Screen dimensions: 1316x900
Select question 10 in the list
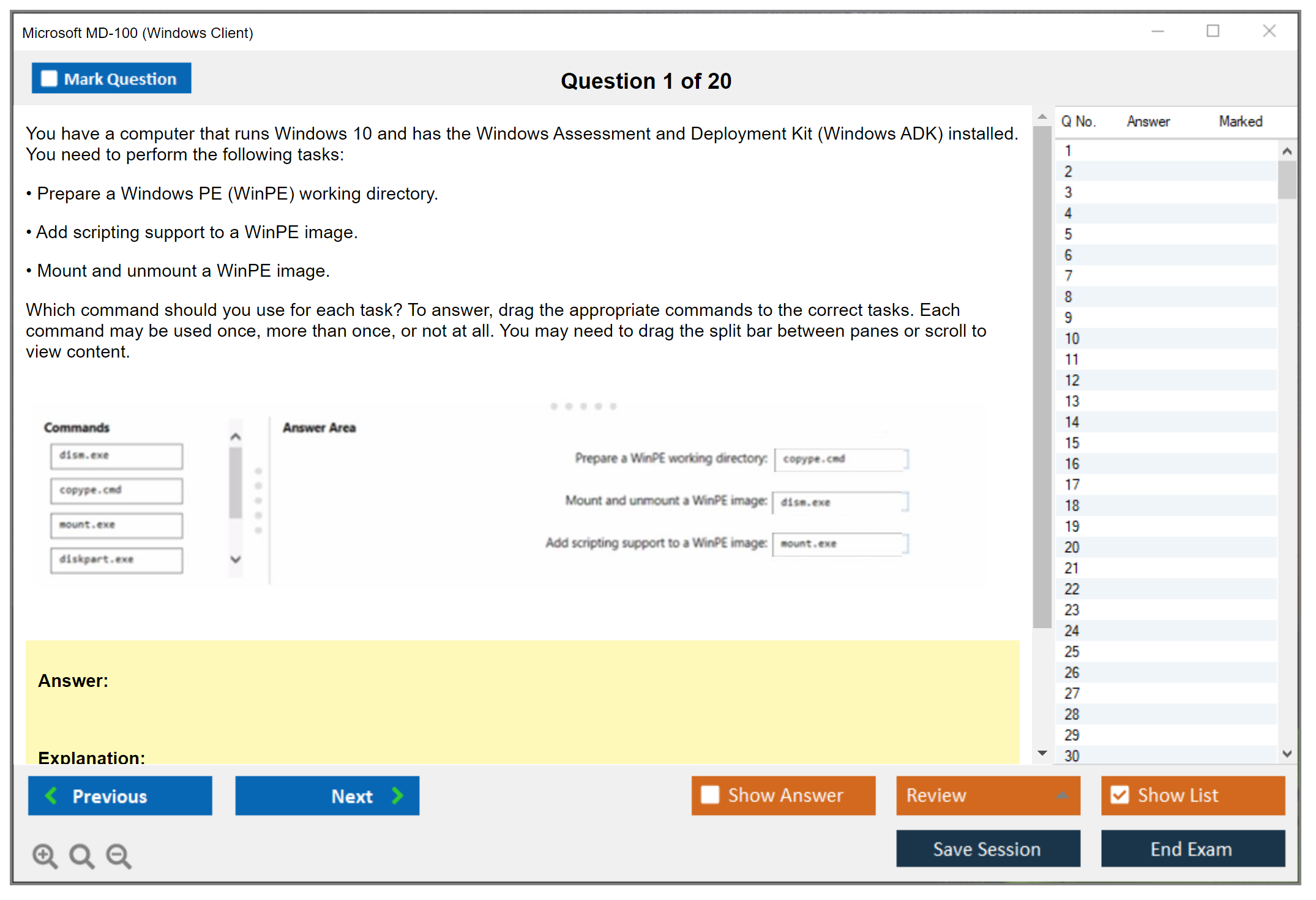pos(1072,339)
